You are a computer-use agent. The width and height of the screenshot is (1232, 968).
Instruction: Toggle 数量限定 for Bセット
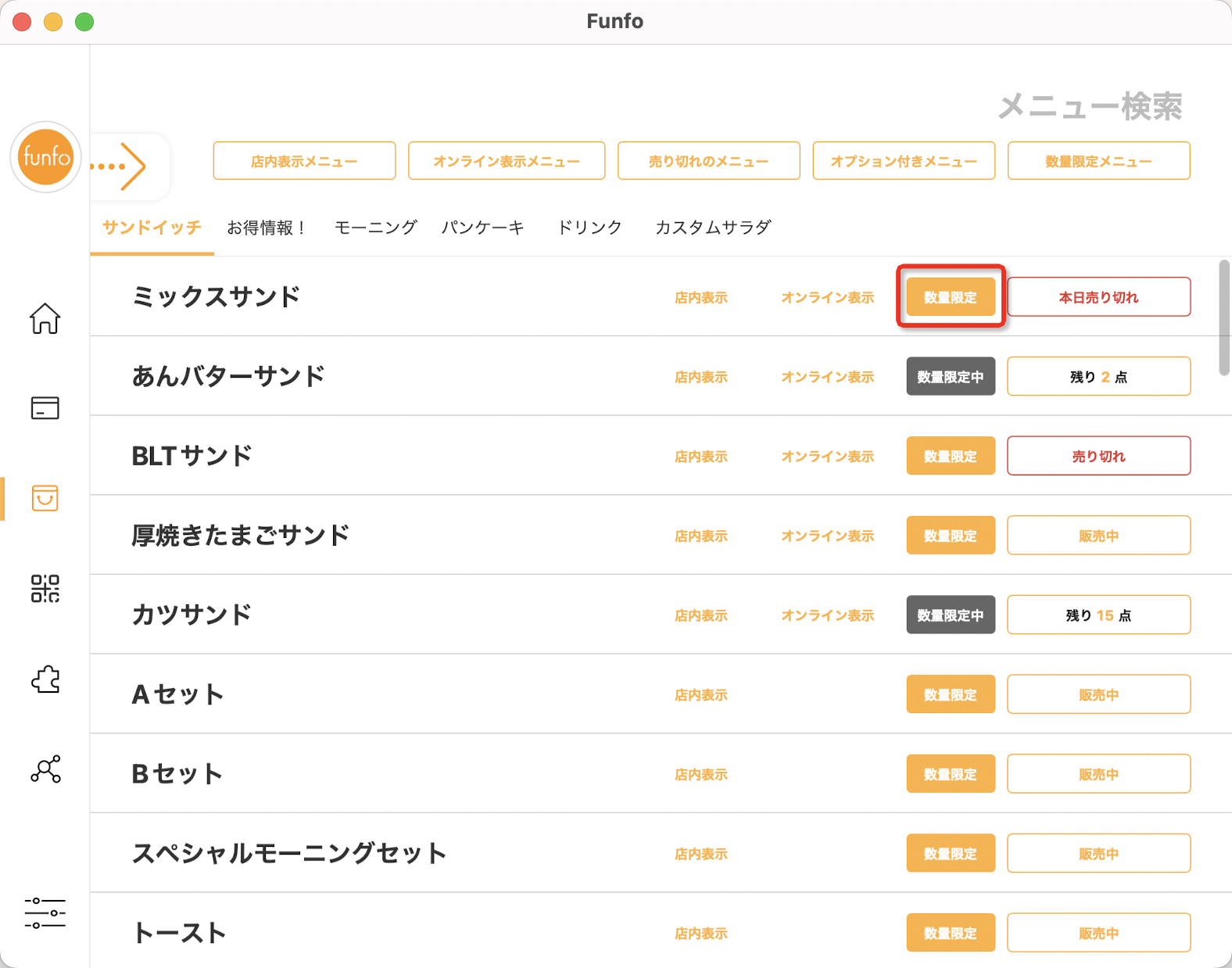pos(951,774)
